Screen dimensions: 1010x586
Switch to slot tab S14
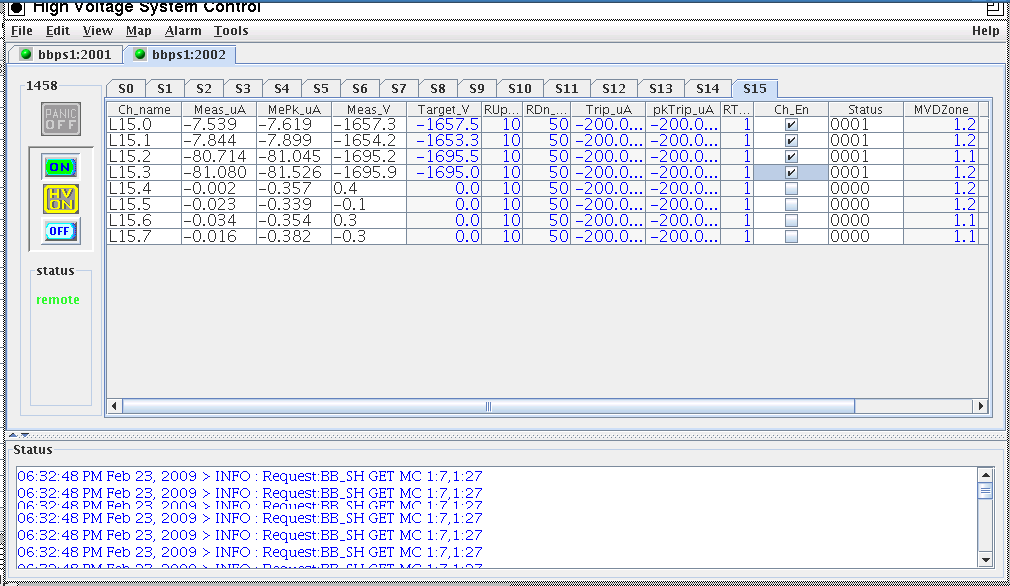(x=708, y=89)
